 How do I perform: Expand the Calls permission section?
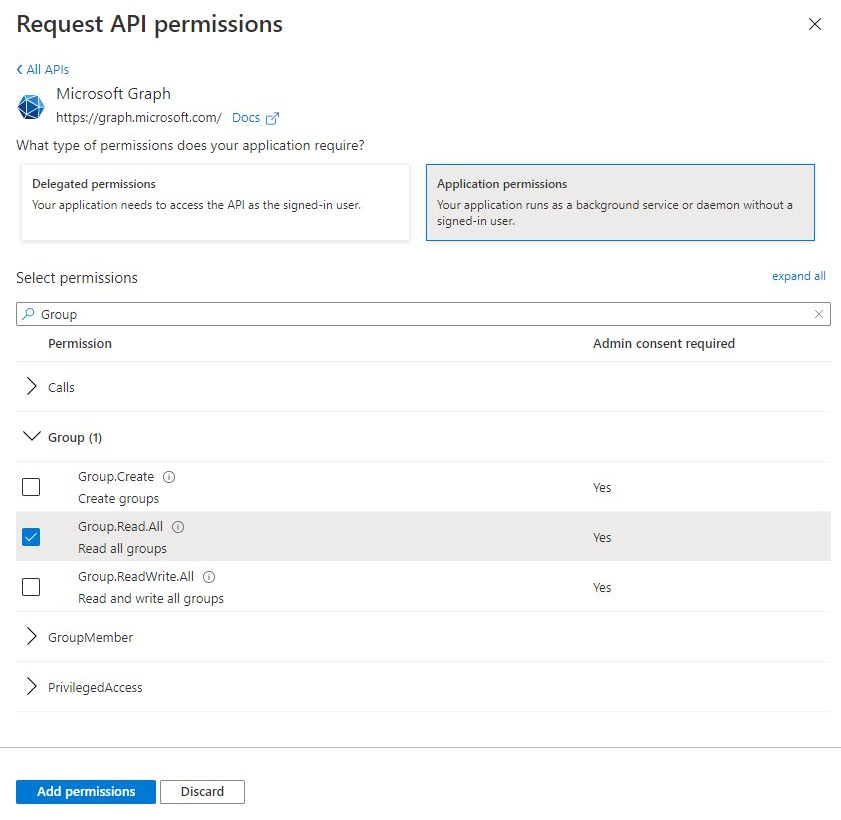[32, 387]
